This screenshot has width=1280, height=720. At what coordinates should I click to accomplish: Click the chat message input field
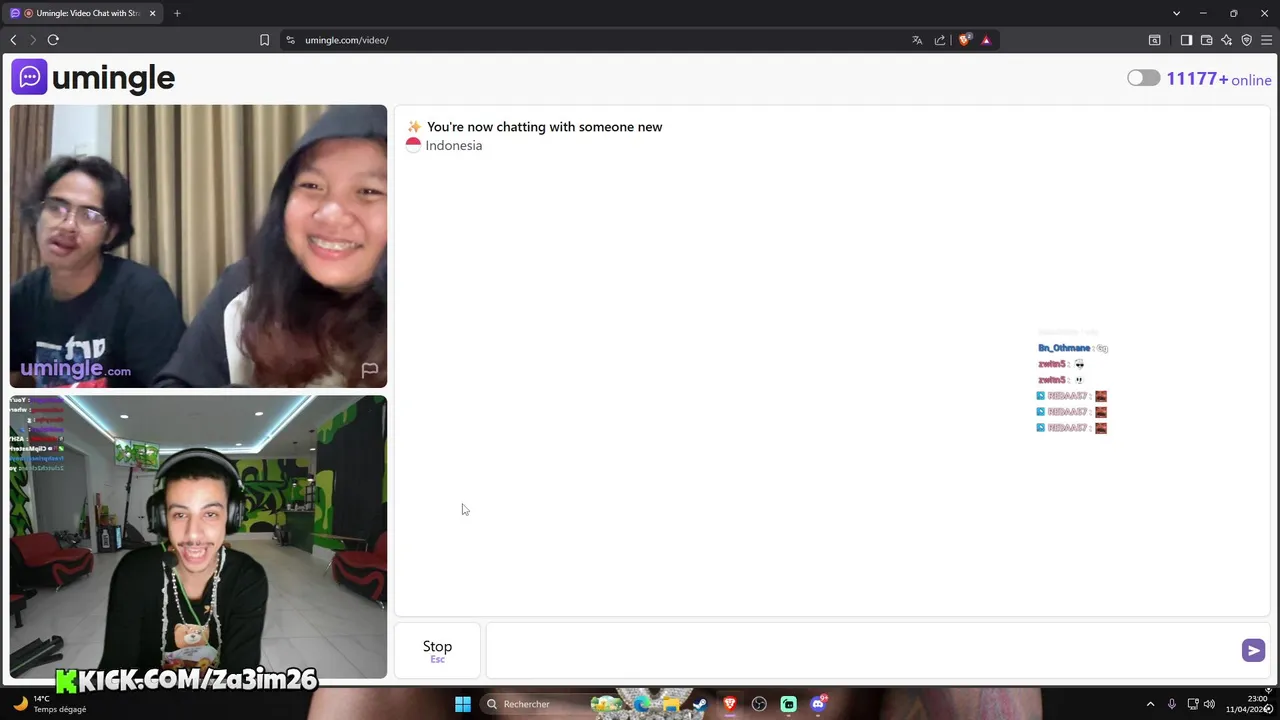[x=865, y=650]
